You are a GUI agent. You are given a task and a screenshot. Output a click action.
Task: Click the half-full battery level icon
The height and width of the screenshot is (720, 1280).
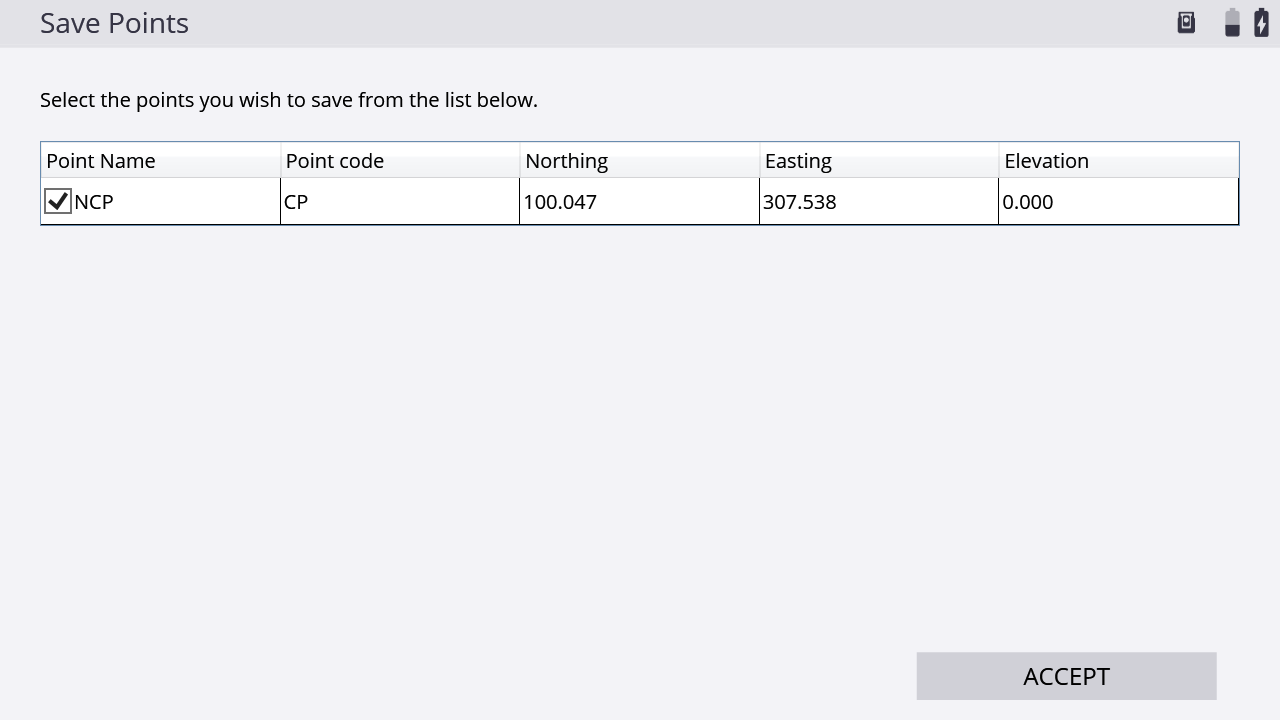tap(1232, 22)
